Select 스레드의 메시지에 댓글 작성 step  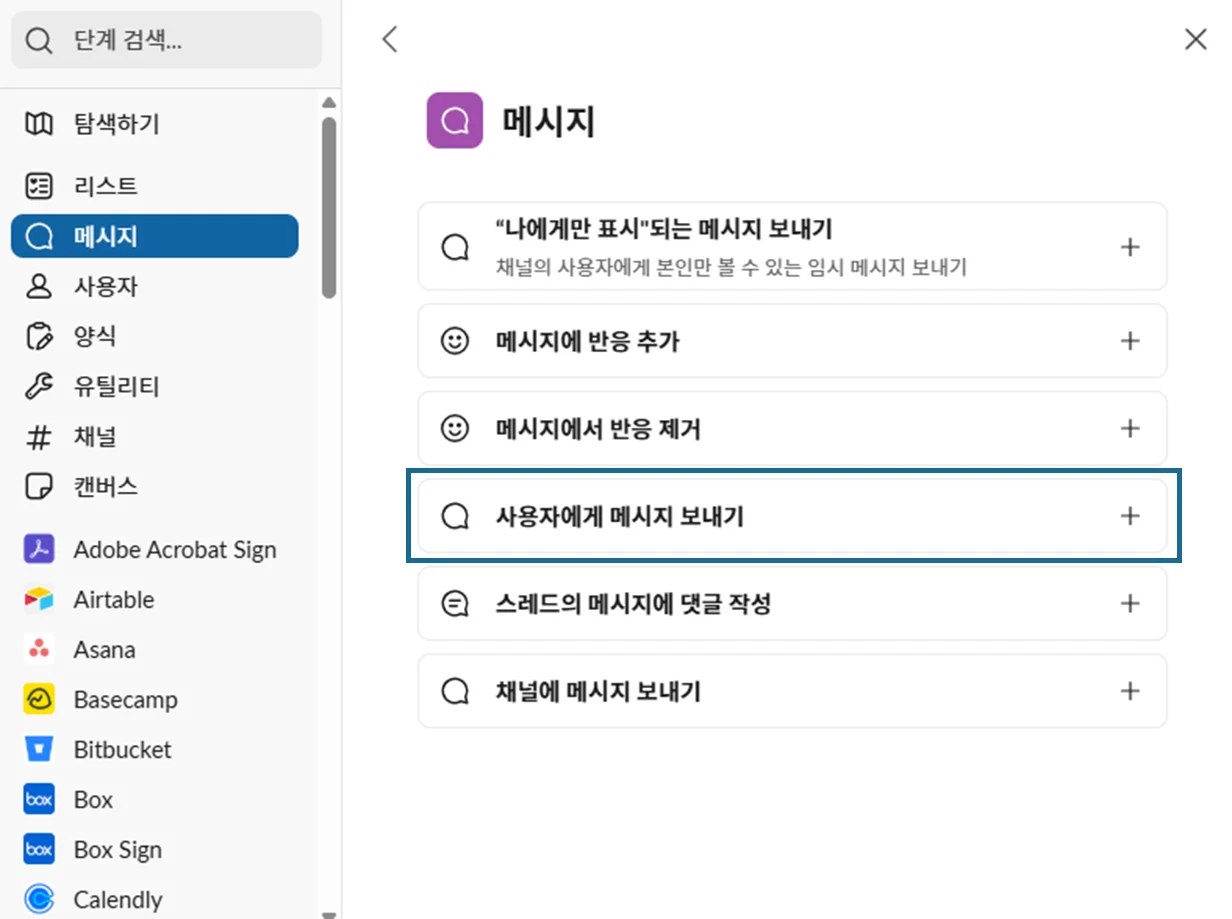coord(633,604)
